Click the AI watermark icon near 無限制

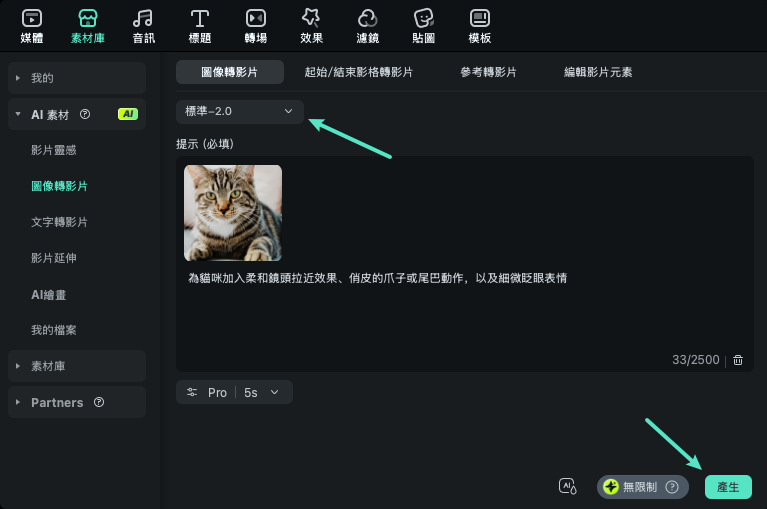[567, 486]
